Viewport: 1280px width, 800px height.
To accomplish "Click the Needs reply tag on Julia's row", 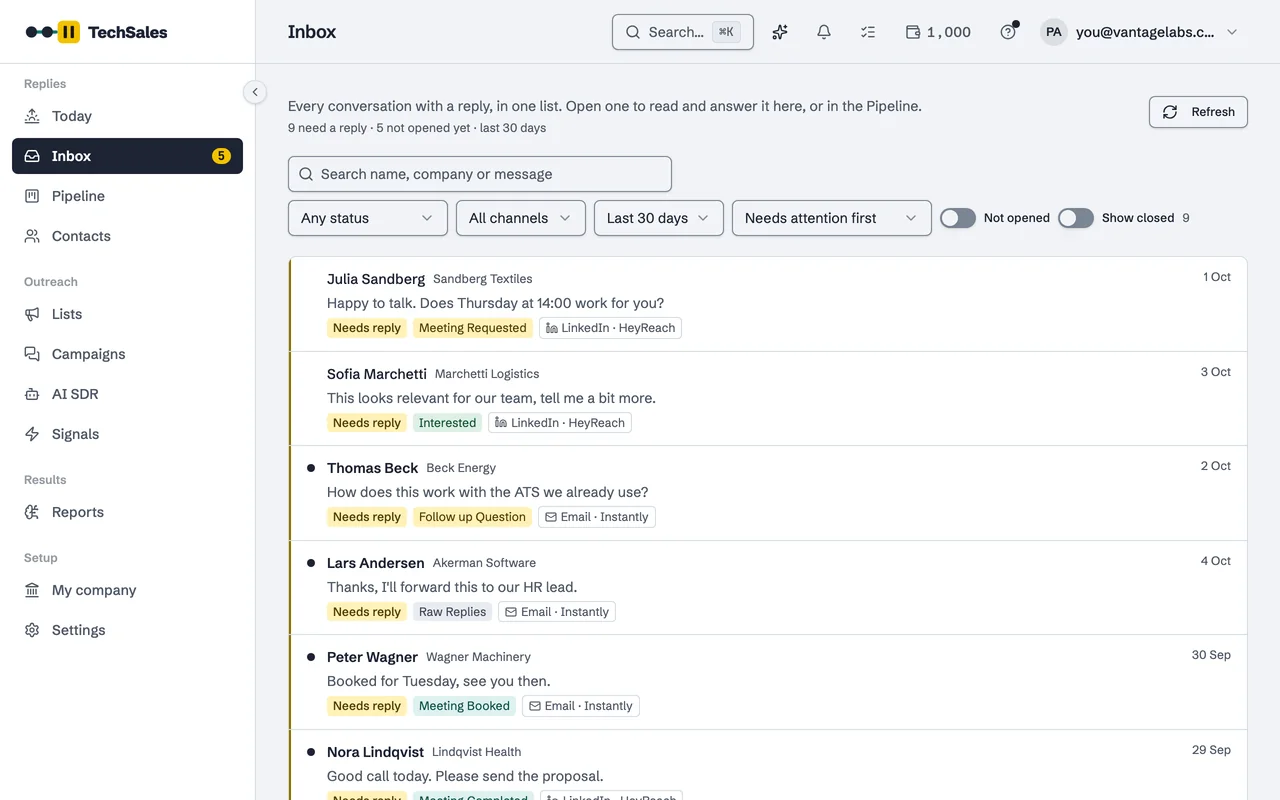I will tap(367, 328).
